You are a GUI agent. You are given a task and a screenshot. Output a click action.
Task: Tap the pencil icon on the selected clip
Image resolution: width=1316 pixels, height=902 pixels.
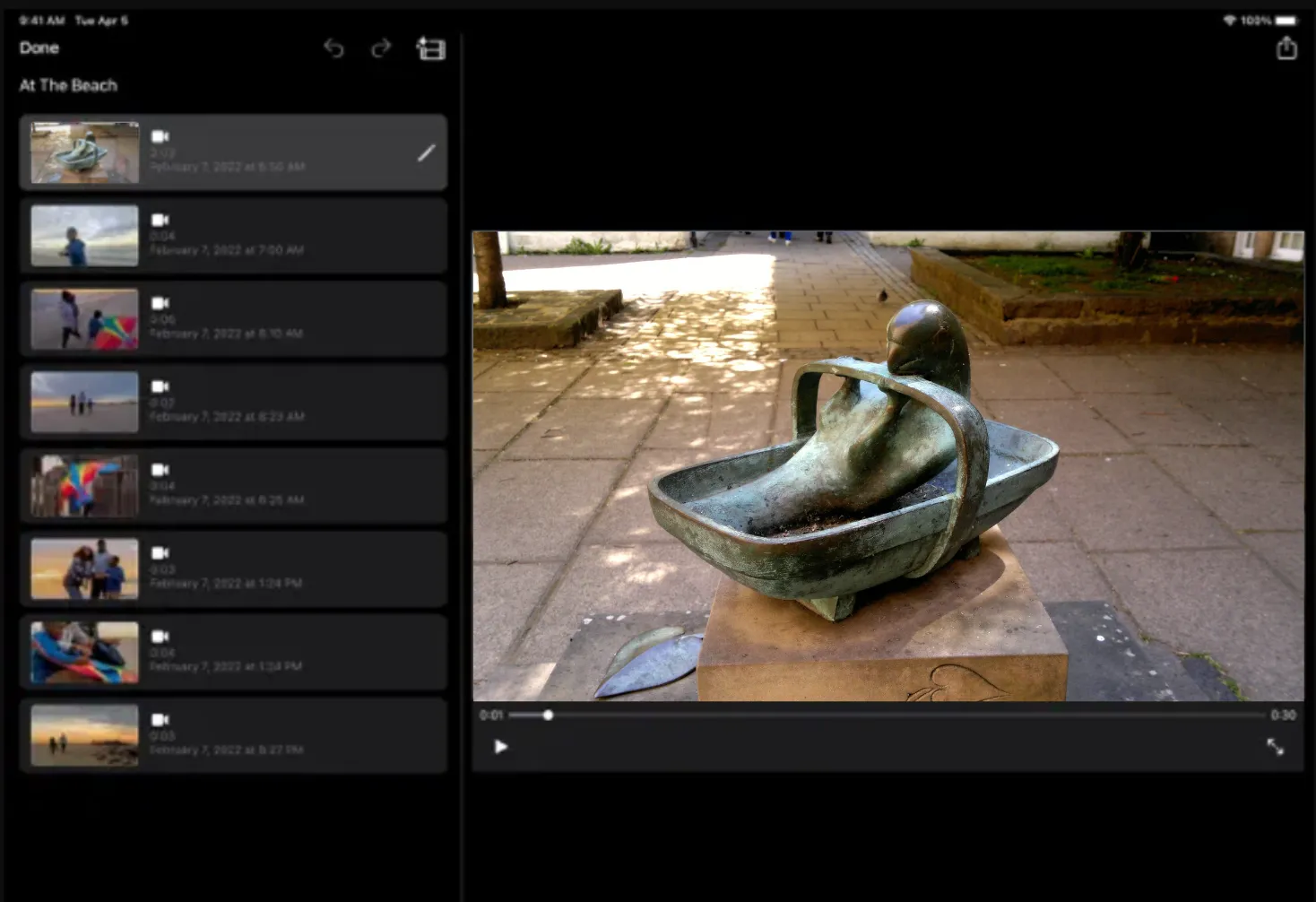tap(427, 152)
